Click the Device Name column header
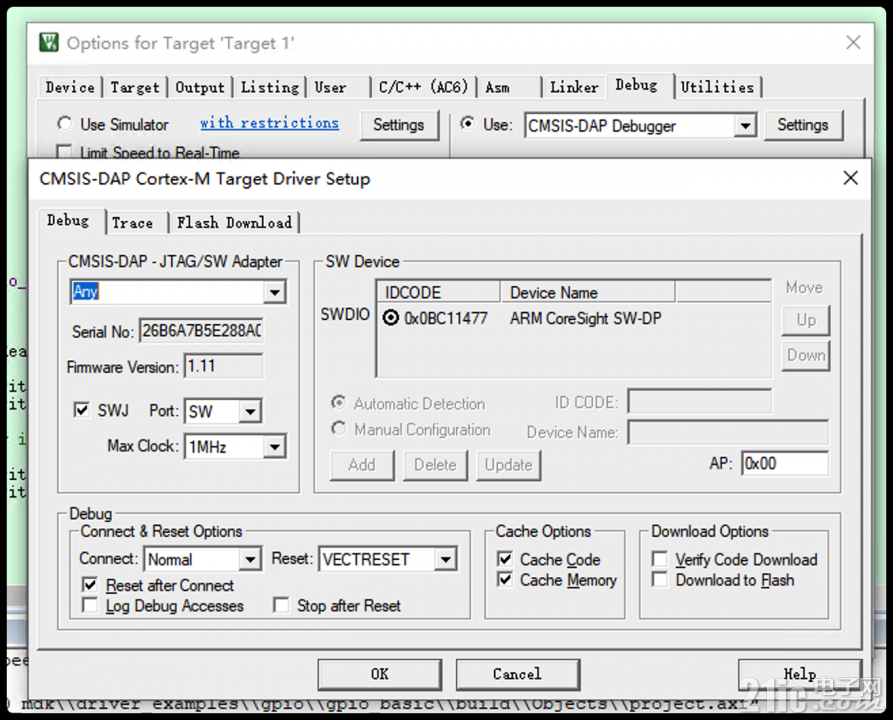This screenshot has height=720, width=893. tap(588, 292)
